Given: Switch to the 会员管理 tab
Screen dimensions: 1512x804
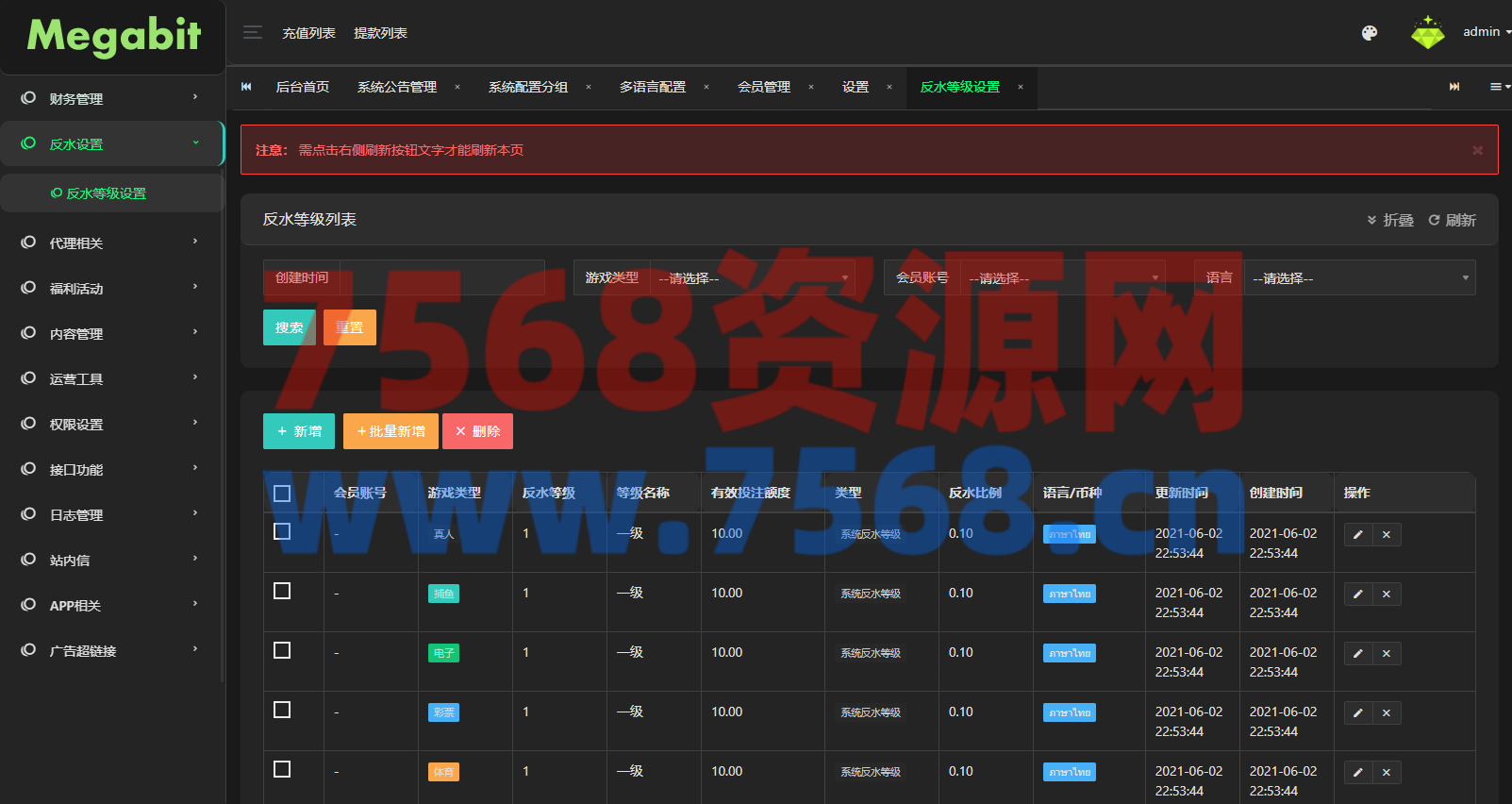Looking at the screenshot, I should (764, 87).
